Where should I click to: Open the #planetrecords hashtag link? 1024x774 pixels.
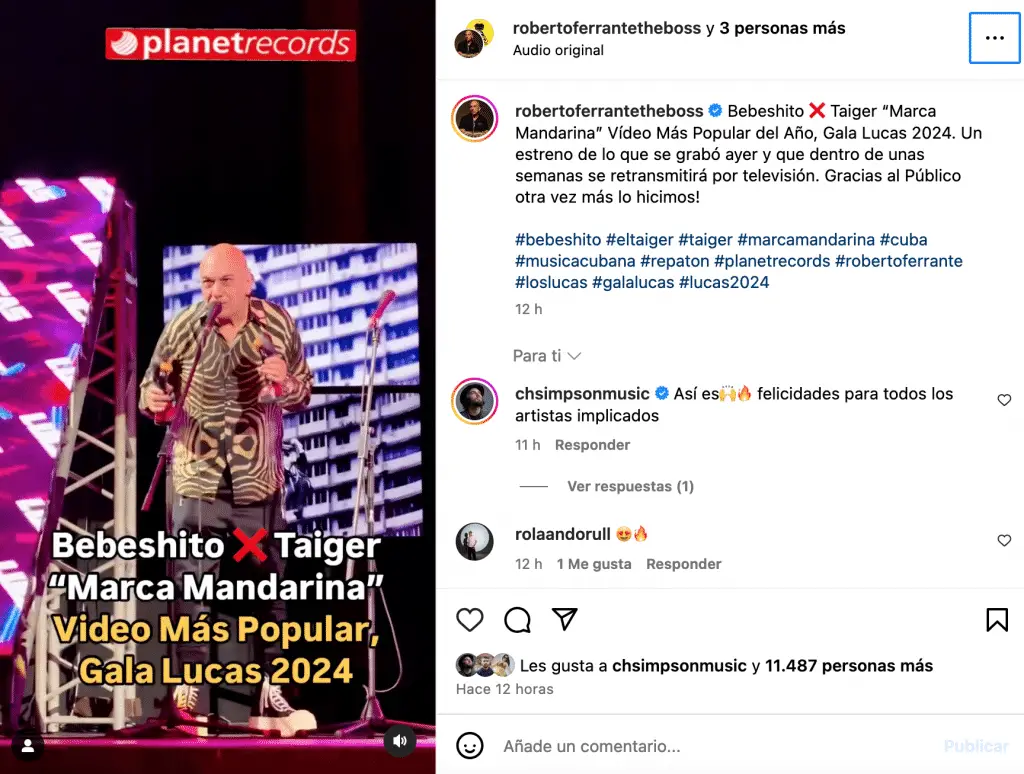click(772, 261)
